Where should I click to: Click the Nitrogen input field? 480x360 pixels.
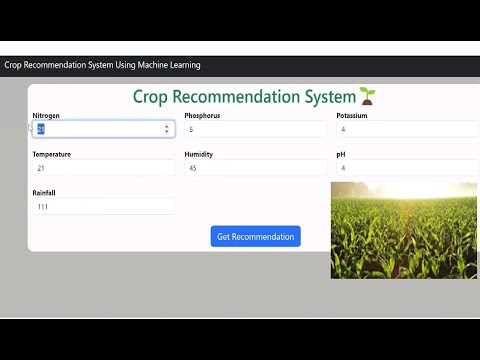click(104, 129)
